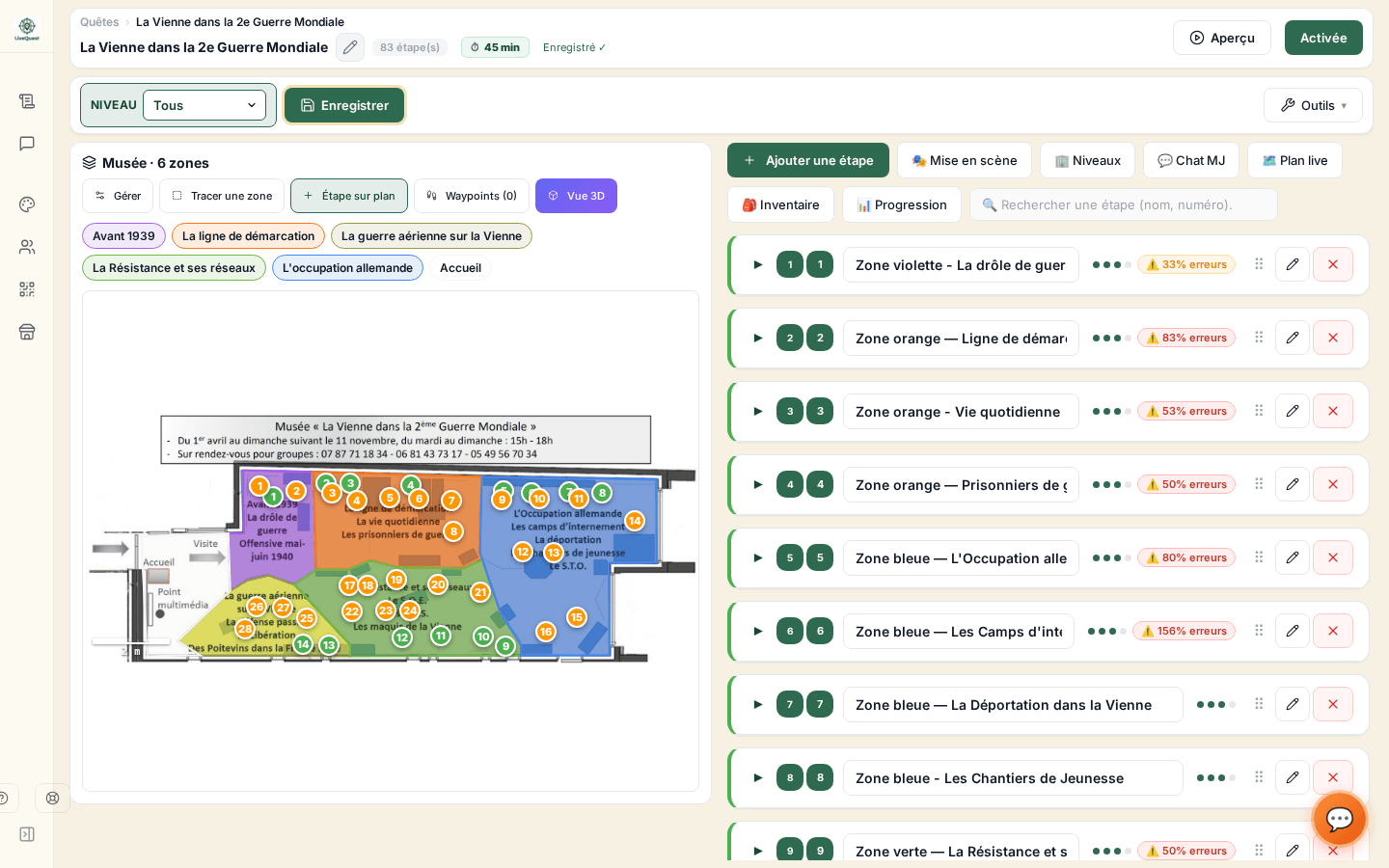Edit step 1 Zone violette with pencil
The width and height of the screenshot is (1389, 868).
click(x=1293, y=264)
